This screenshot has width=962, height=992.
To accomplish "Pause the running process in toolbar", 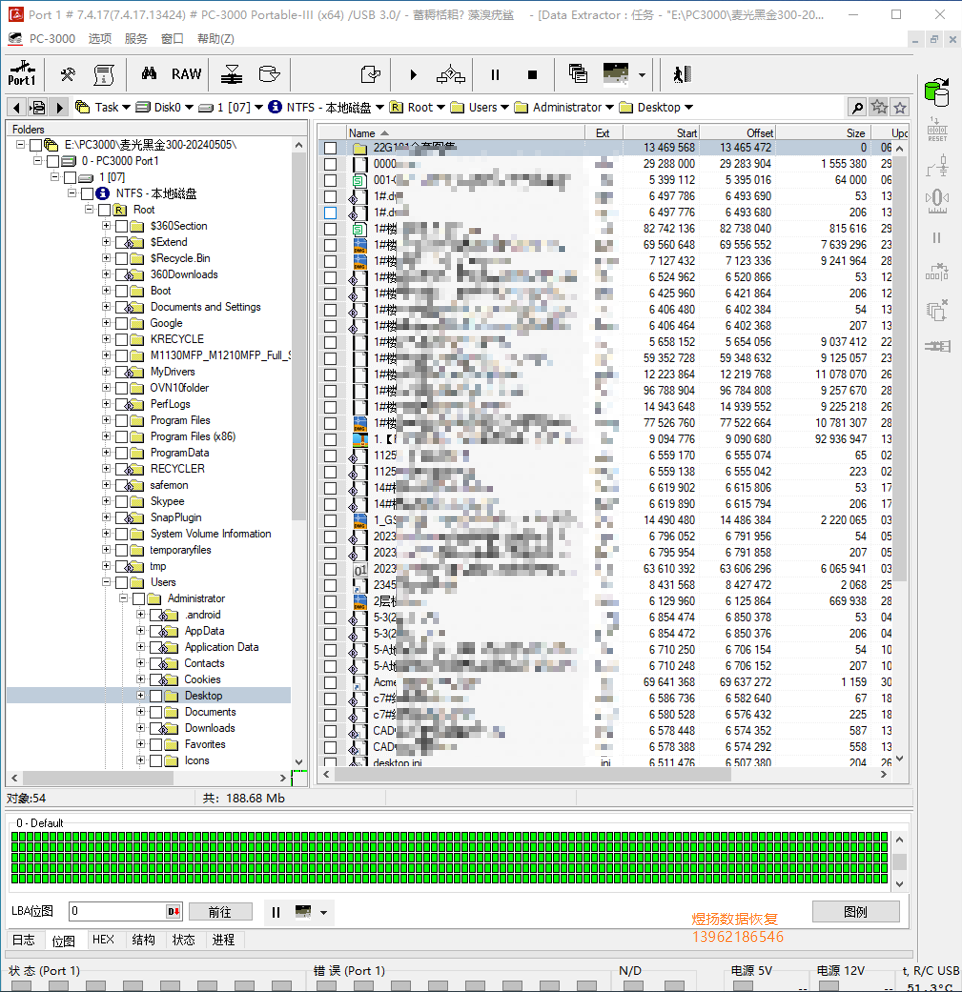I will click(495, 75).
